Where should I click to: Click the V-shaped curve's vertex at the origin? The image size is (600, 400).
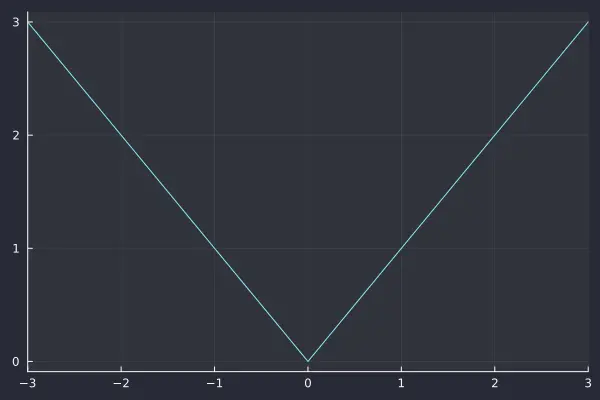[308, 361]
